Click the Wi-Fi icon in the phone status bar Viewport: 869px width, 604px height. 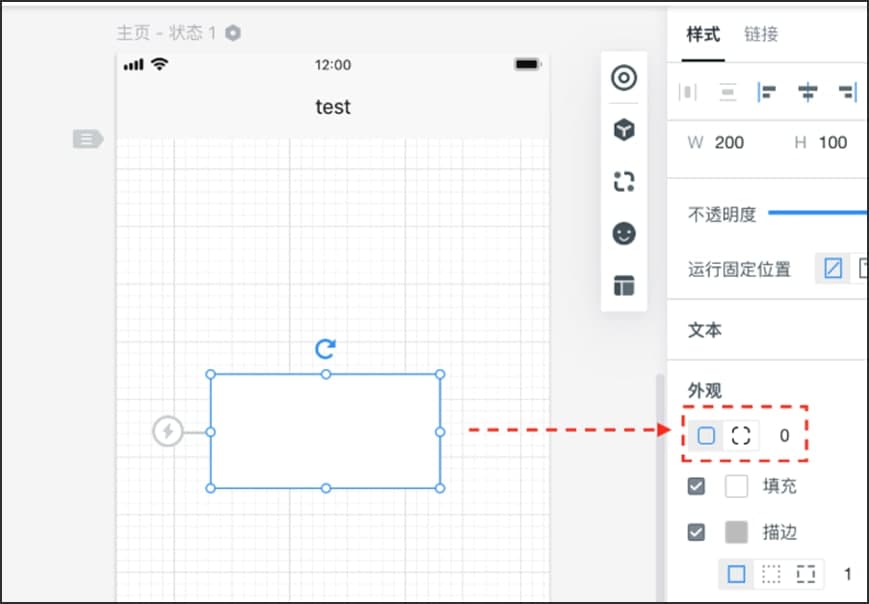160,64
